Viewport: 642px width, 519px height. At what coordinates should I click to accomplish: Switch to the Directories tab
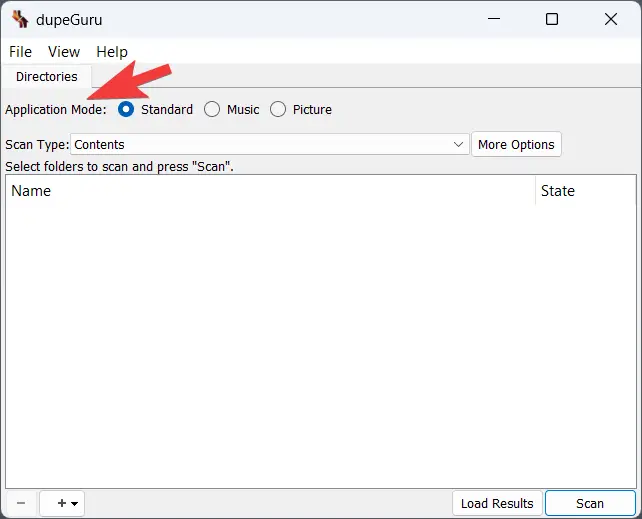[x=47, y=77]
